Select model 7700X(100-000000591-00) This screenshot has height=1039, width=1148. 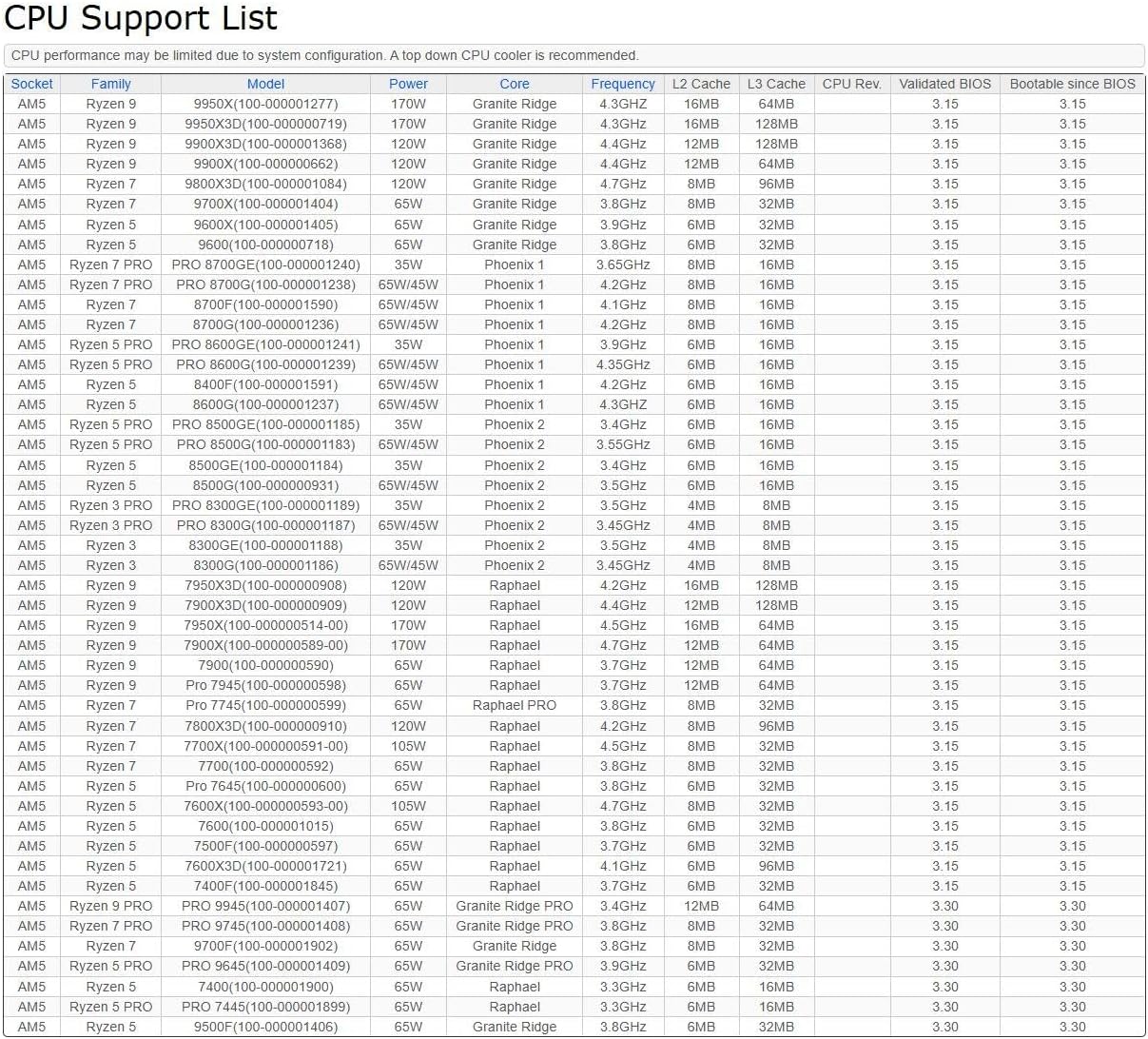pyautogui.click(x=265, y=746)
